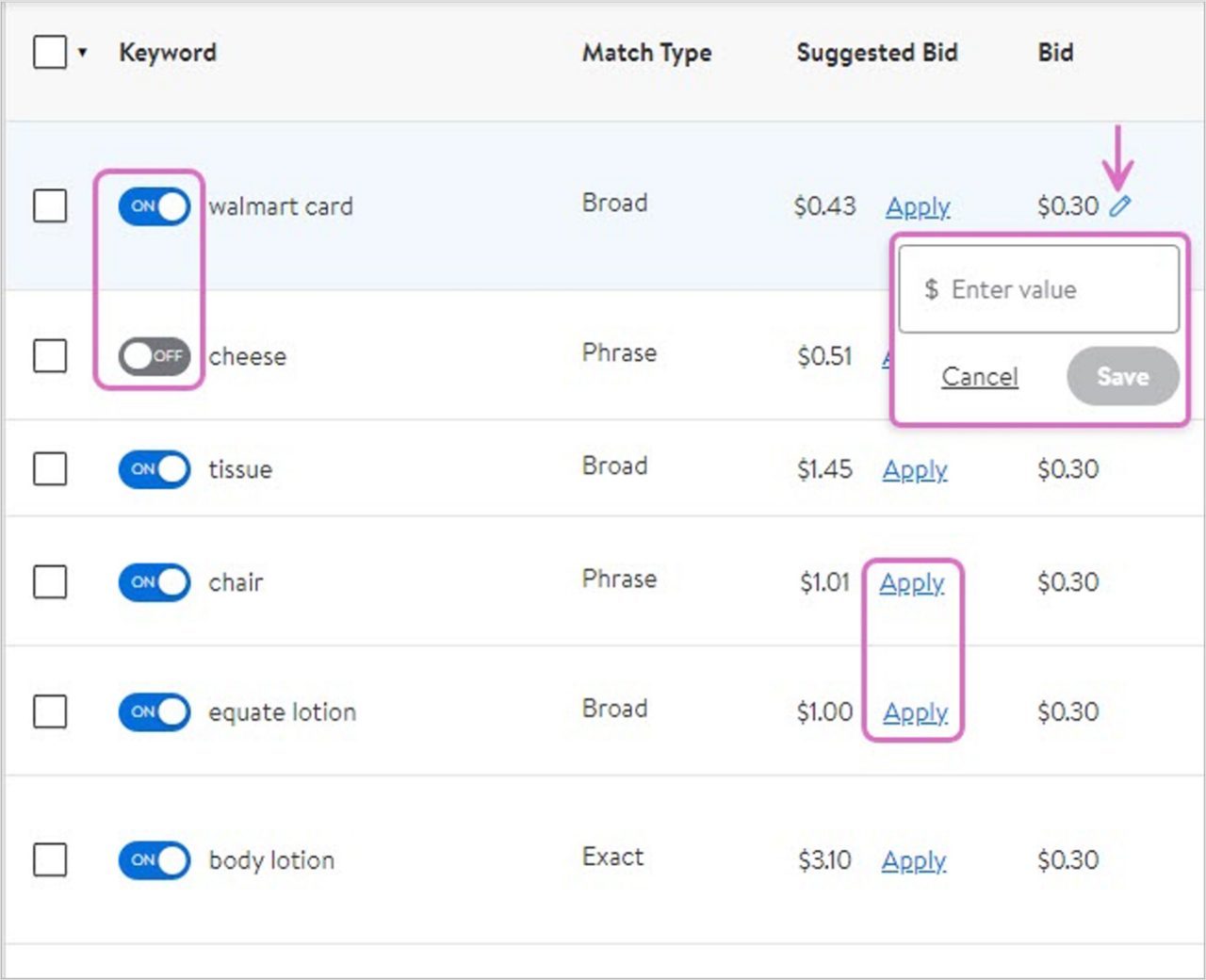1206x980 pixels.
Task: Open the dropdown arrow beside select-all checkbox
Action: coord(83,54)
